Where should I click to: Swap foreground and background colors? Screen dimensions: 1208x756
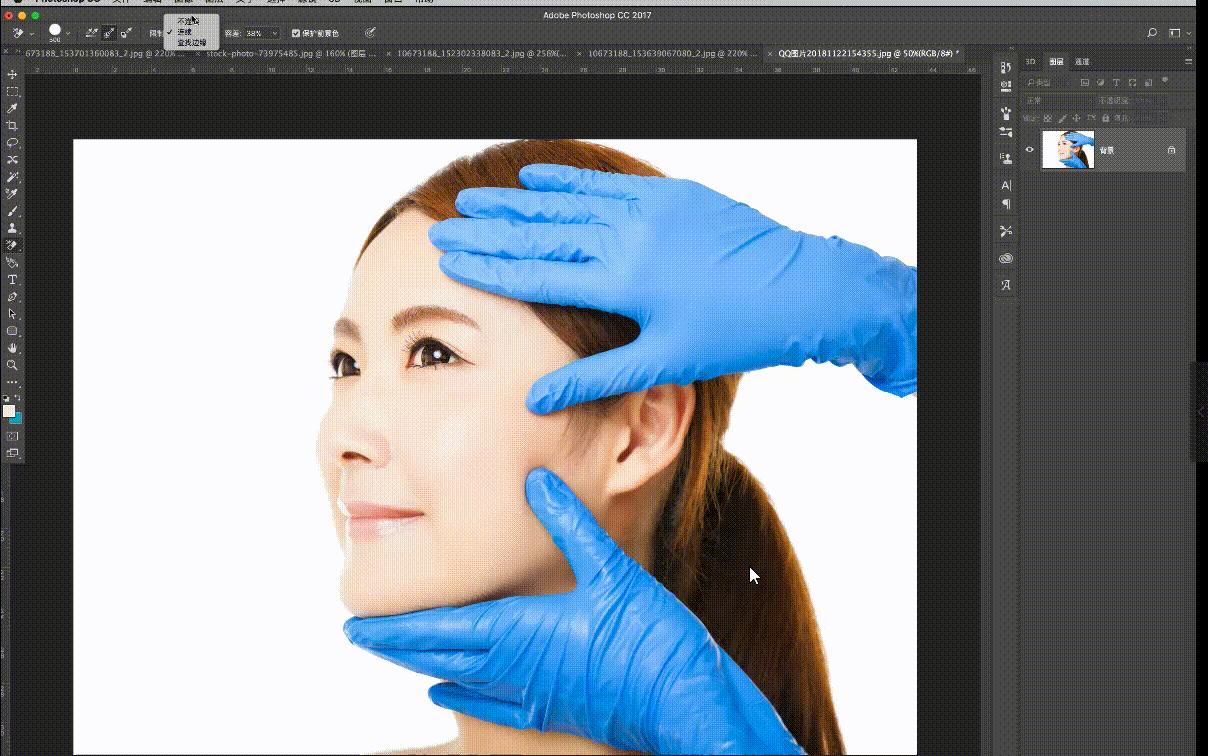click(x=18, y=398)
